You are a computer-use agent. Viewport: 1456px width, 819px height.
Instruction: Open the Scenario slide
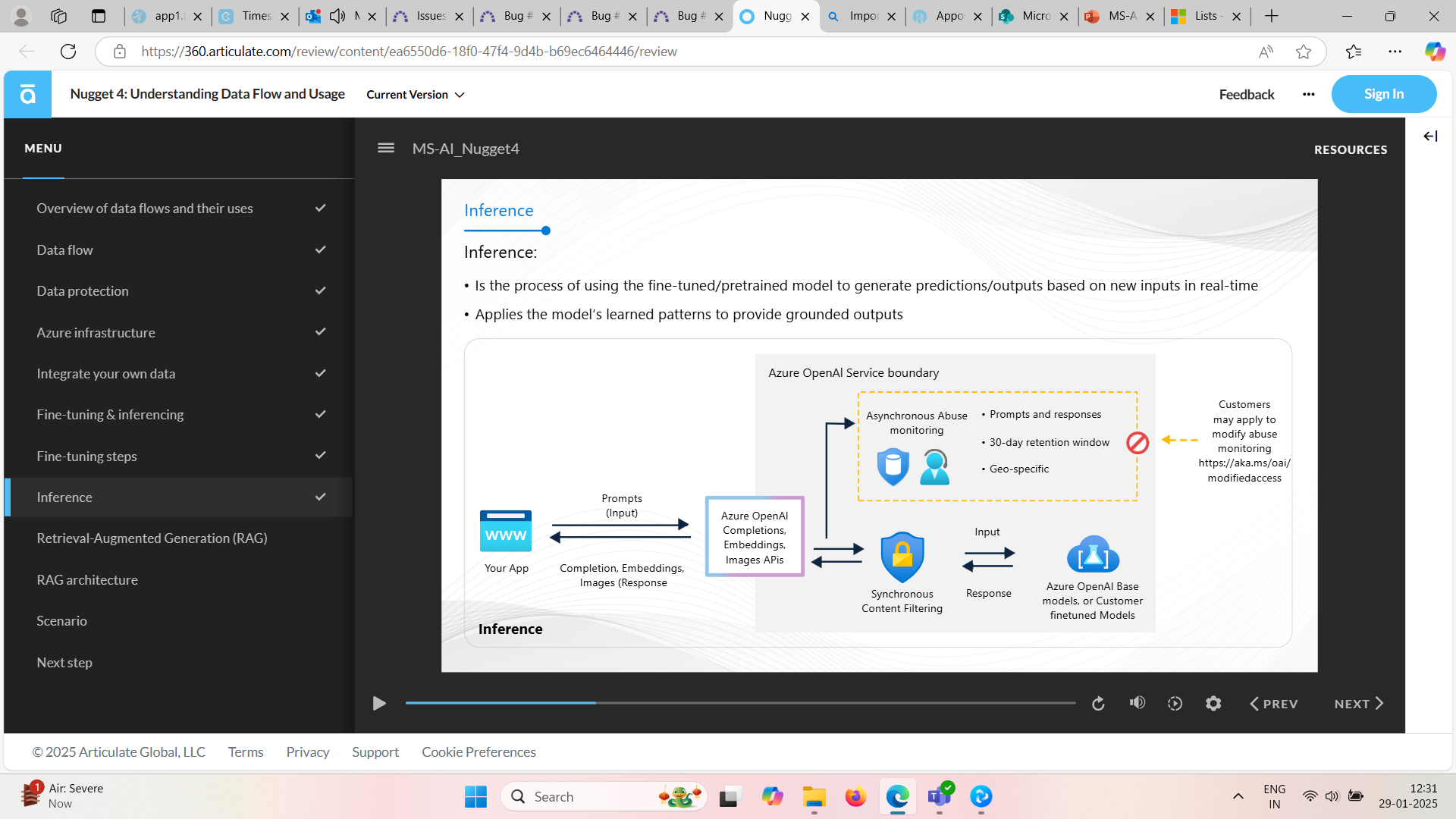click(179, 621)
